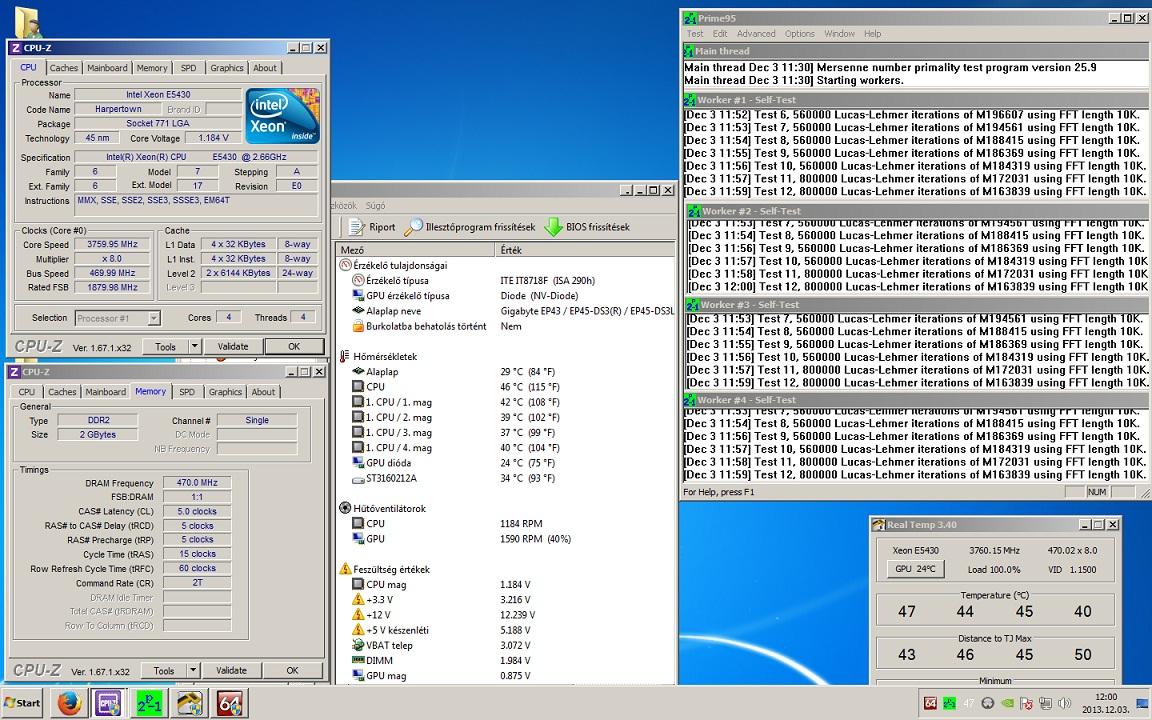
Task: Select CPU tab in bottom CPU-Z window
Action: point(26,392)
